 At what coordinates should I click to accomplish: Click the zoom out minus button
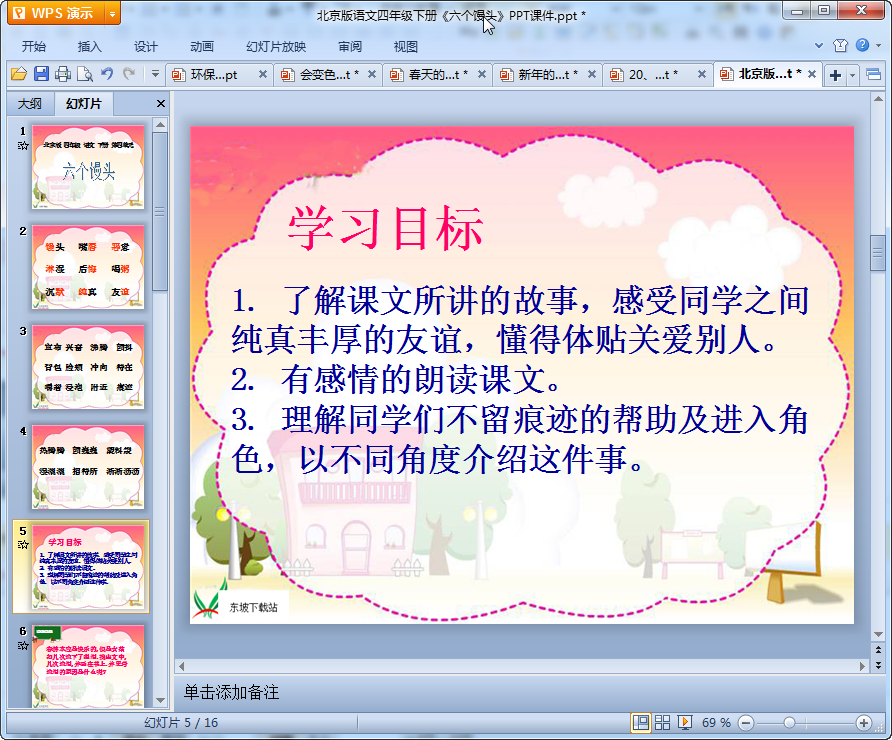tap(746, 723)
